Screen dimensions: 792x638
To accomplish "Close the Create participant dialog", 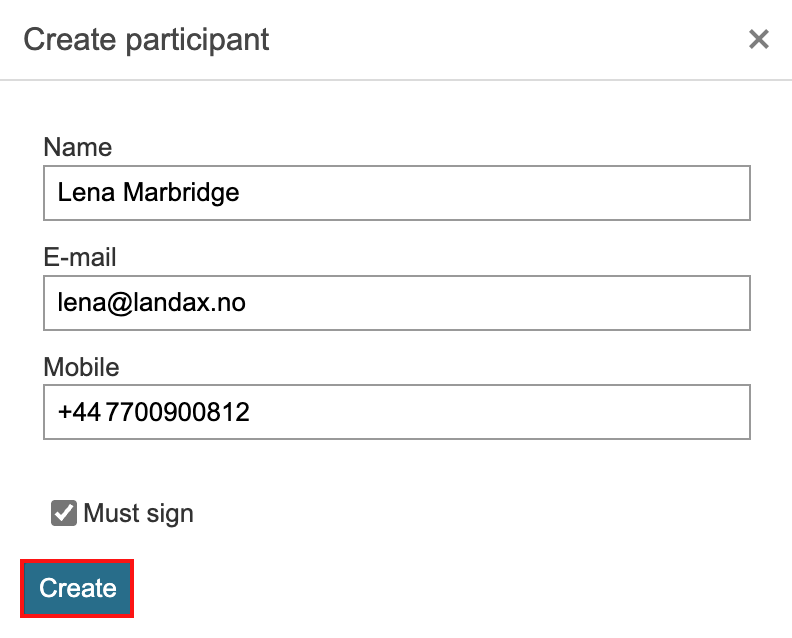I will 759,39.
